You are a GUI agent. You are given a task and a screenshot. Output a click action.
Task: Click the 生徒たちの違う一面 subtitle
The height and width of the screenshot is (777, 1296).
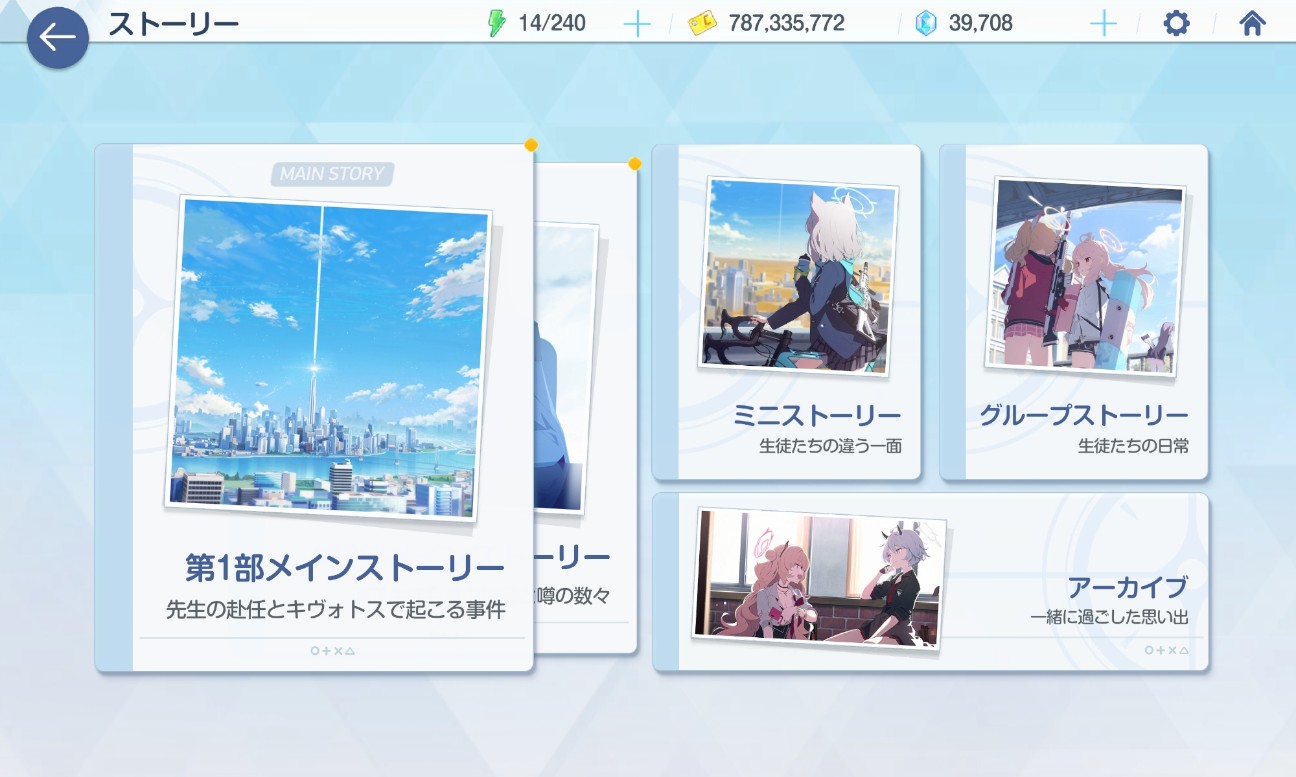[830, 446]
